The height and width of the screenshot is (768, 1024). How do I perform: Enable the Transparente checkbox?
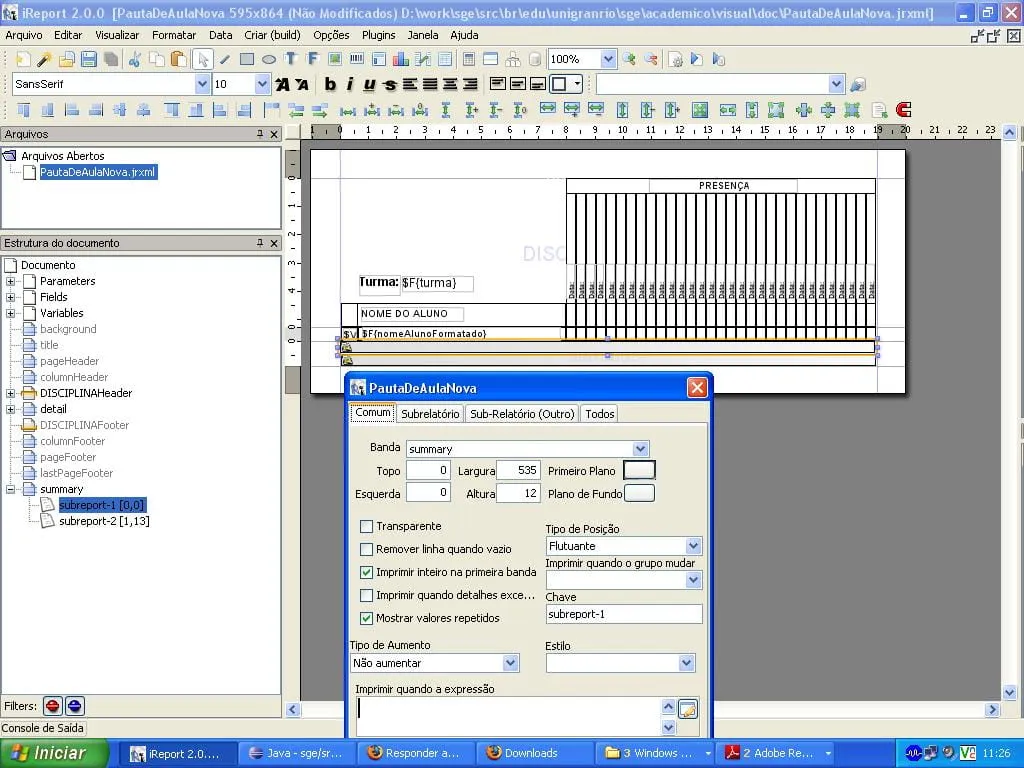coord(366,527)
